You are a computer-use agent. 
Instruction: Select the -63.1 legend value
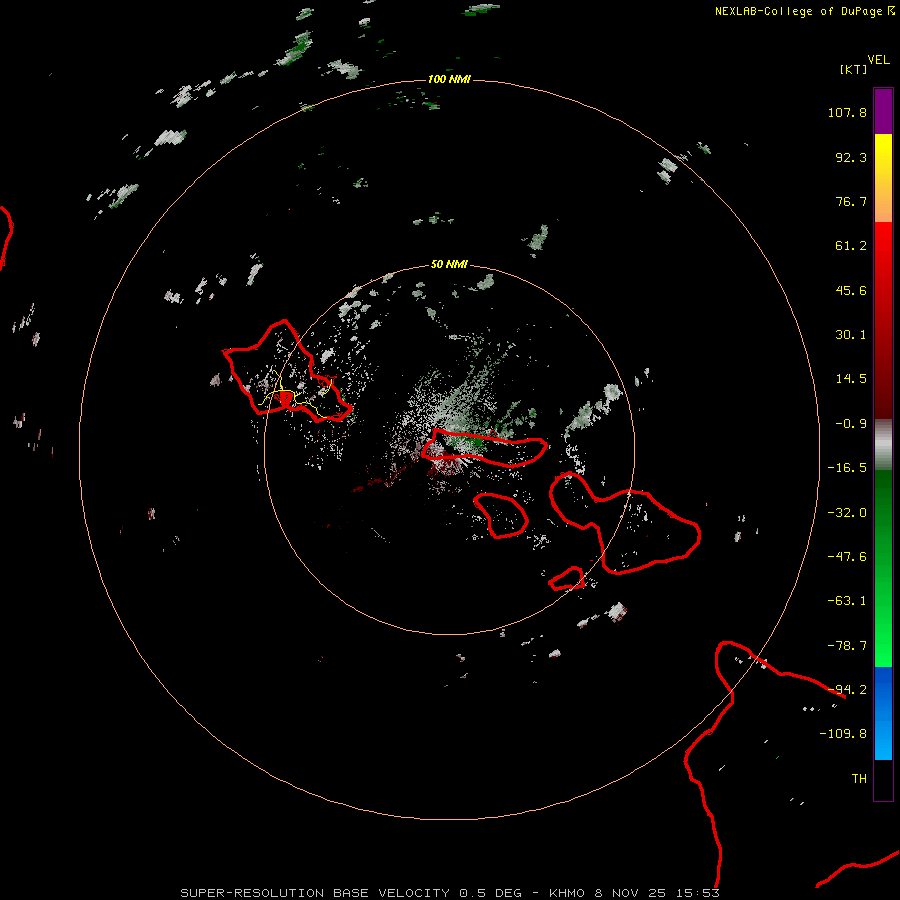847,601
